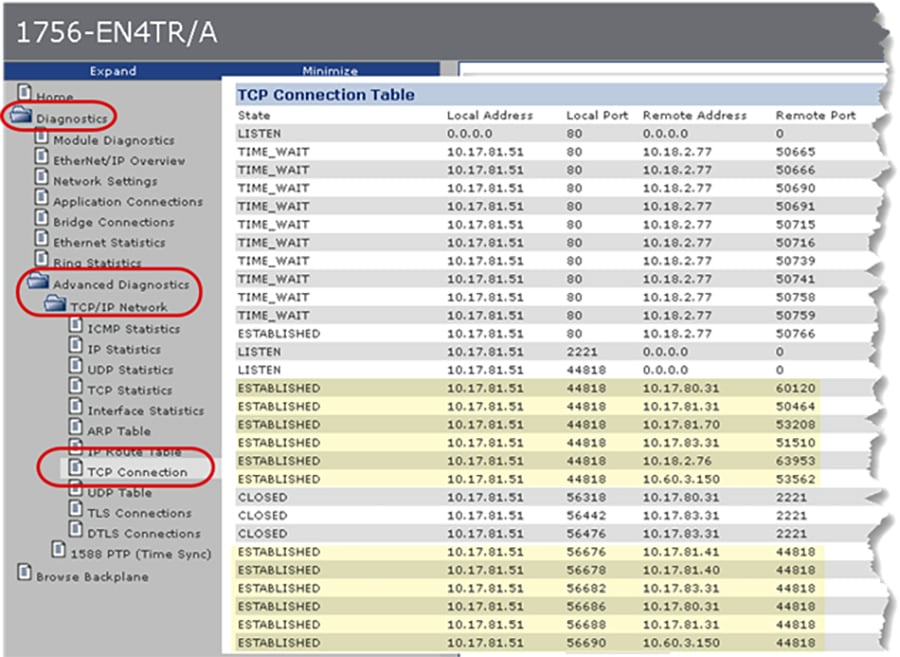Select the TCP Connection link
900x657 pixels.
click(137, 472)
